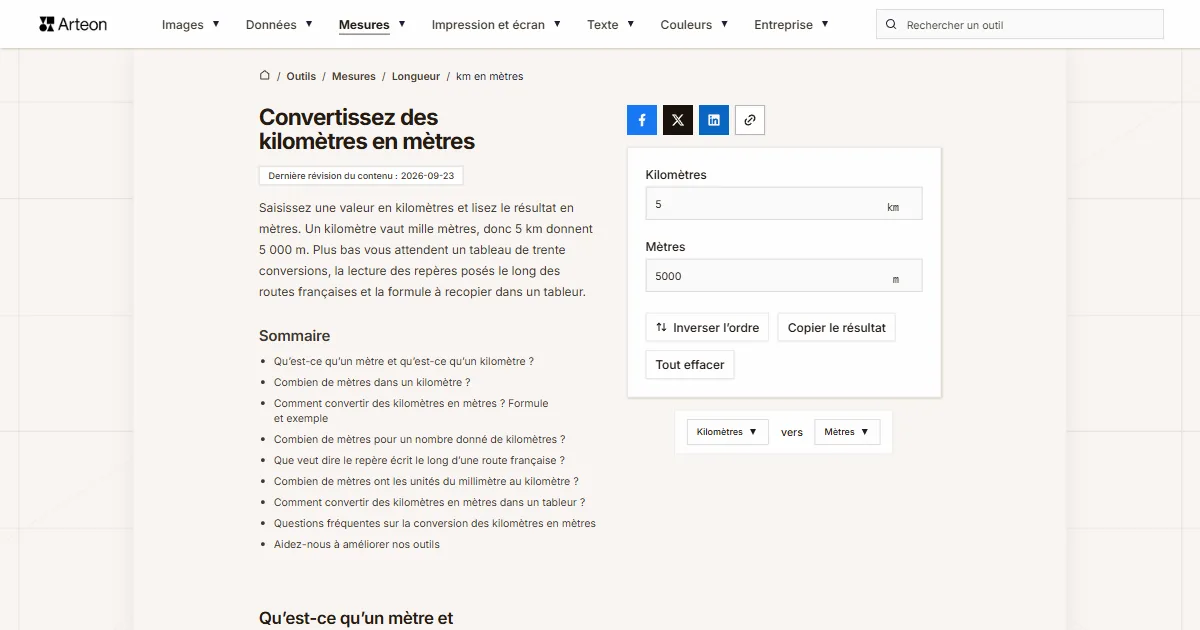Viewport: 1200px width, 630px height.
Task: Open the Arteon logo home page
Action: [73, 24]
